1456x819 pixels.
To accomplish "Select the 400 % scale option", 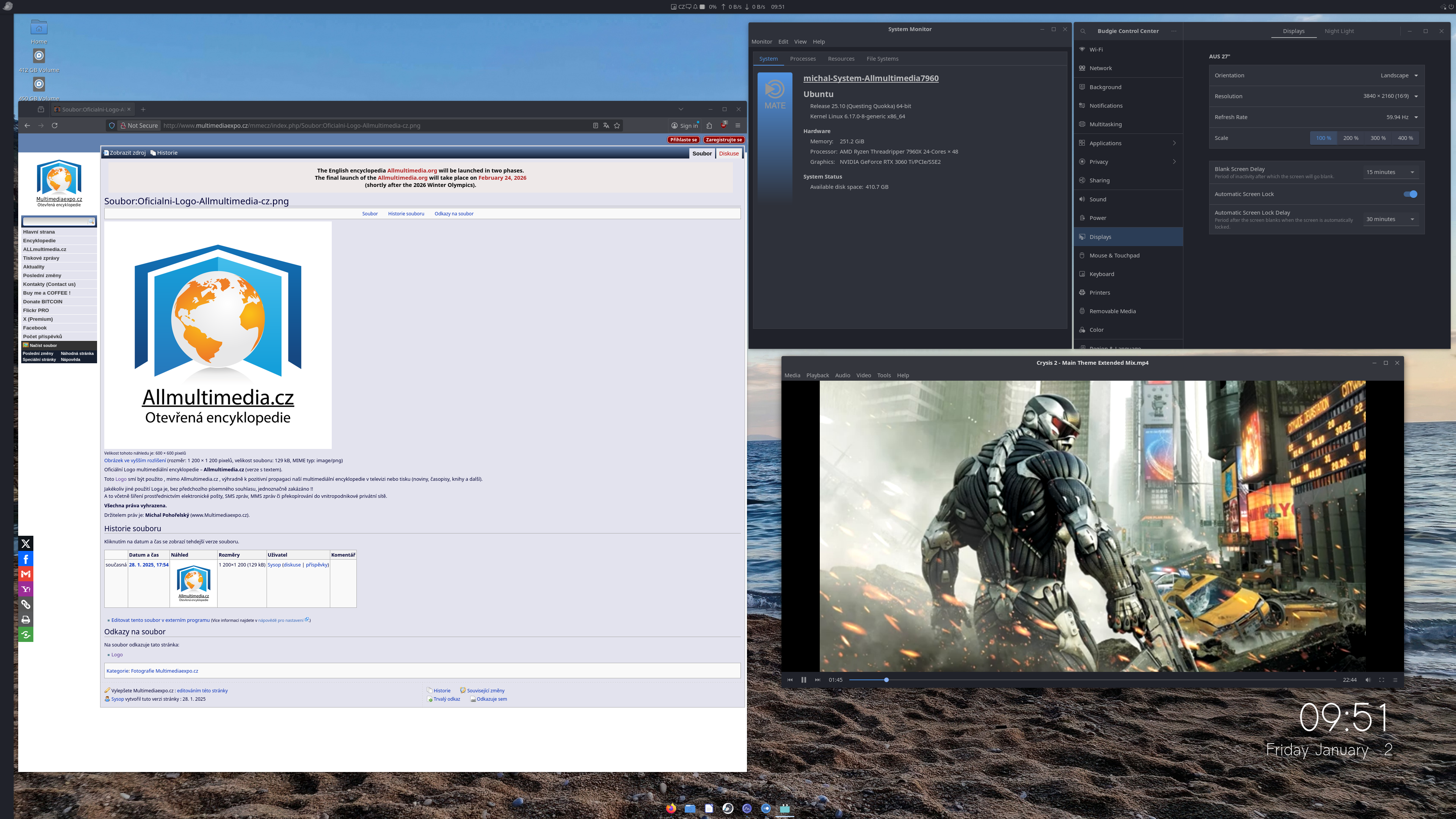I will [1405, 138].
